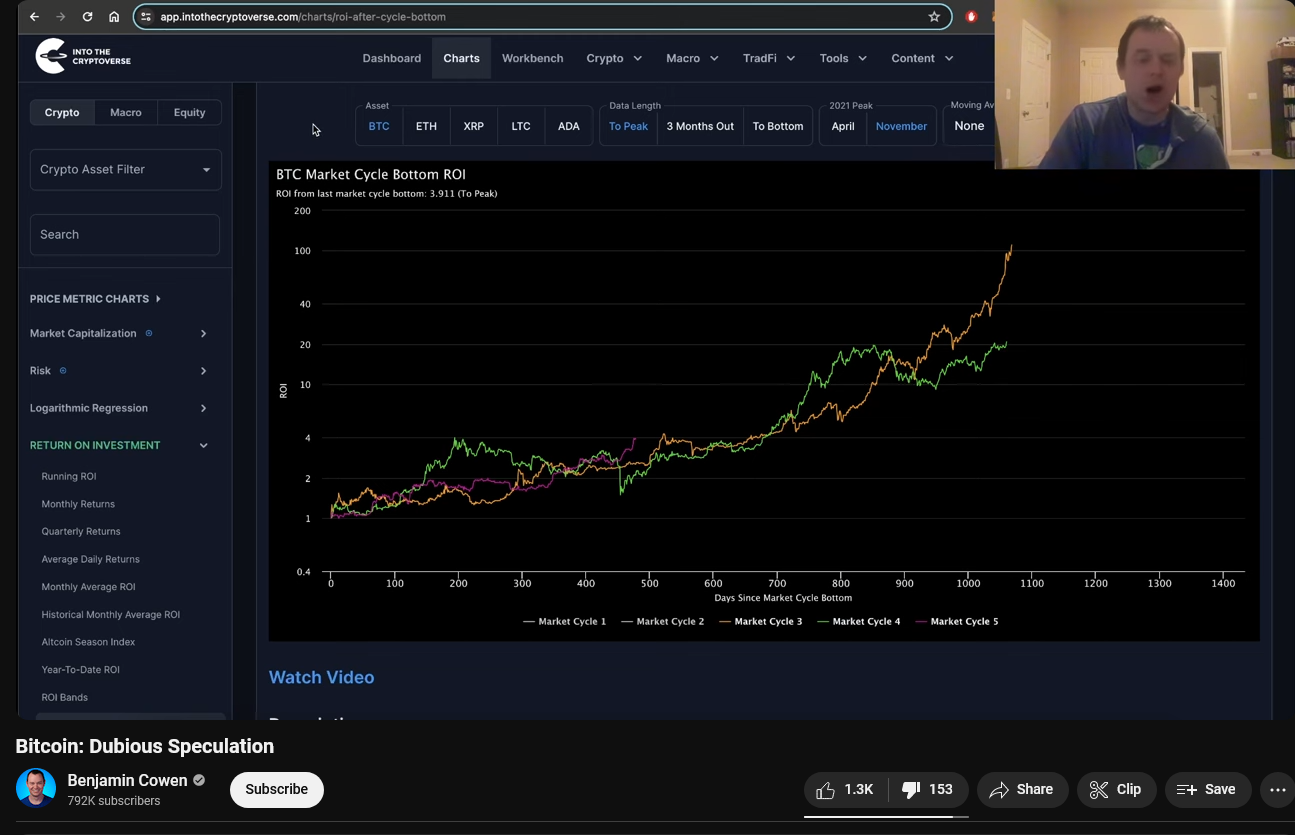The height and width of the screenshot is (835, 1295).
Task: Select ETH asset option
Action: 426,126
